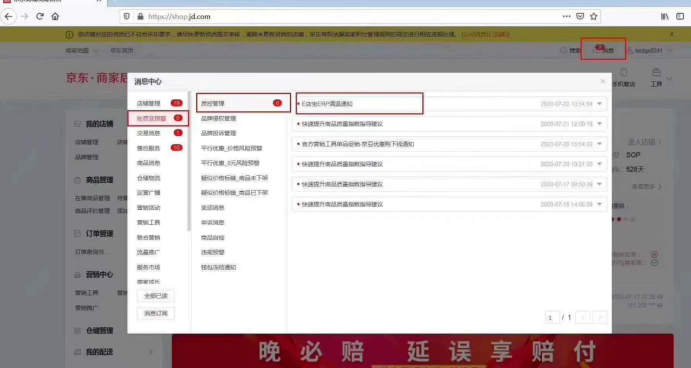Click the 消息订阅 button
The image size is (691, 368).
(156, 313)
